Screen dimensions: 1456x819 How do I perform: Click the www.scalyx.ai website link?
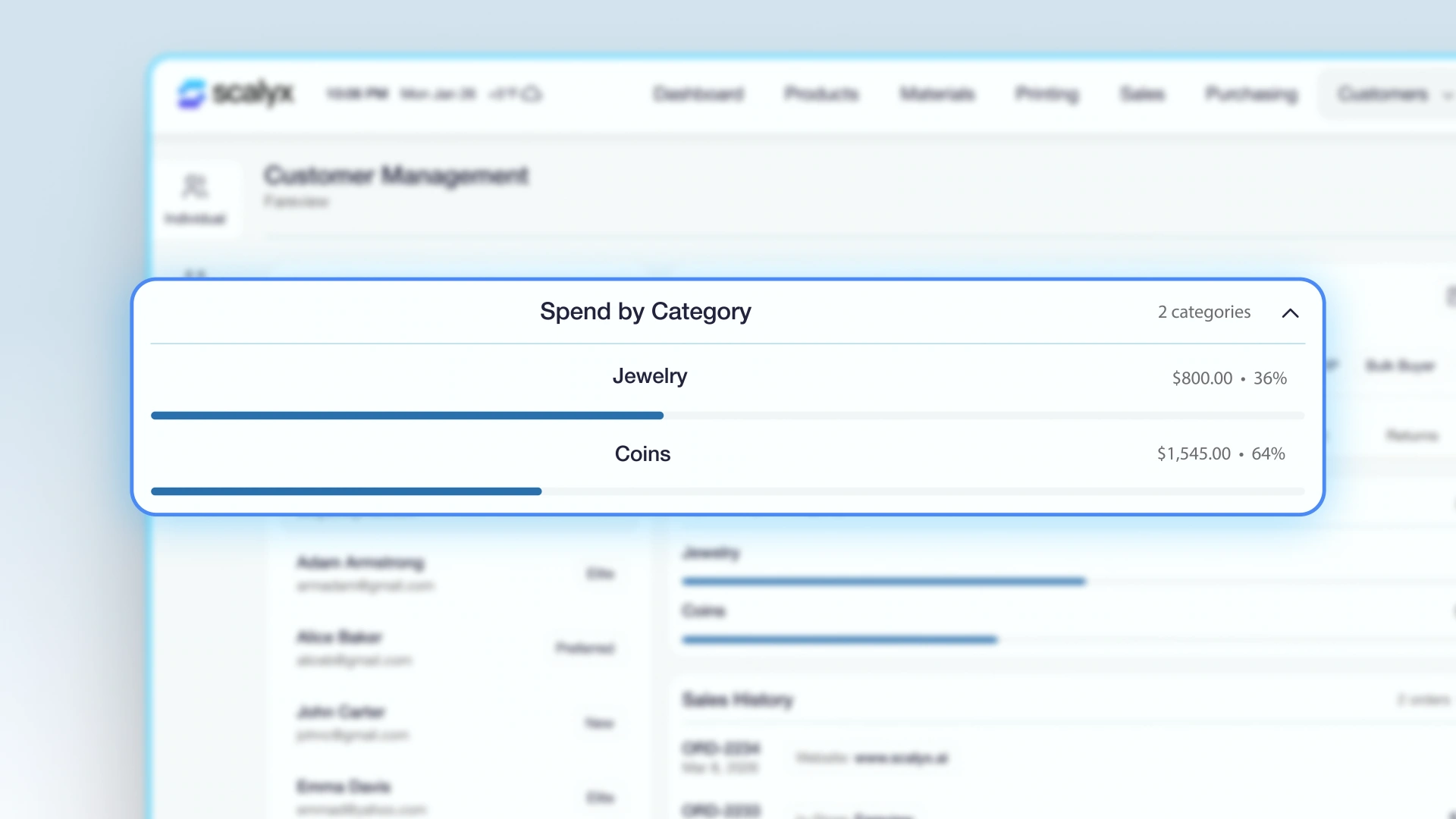(x=901, y=758)
